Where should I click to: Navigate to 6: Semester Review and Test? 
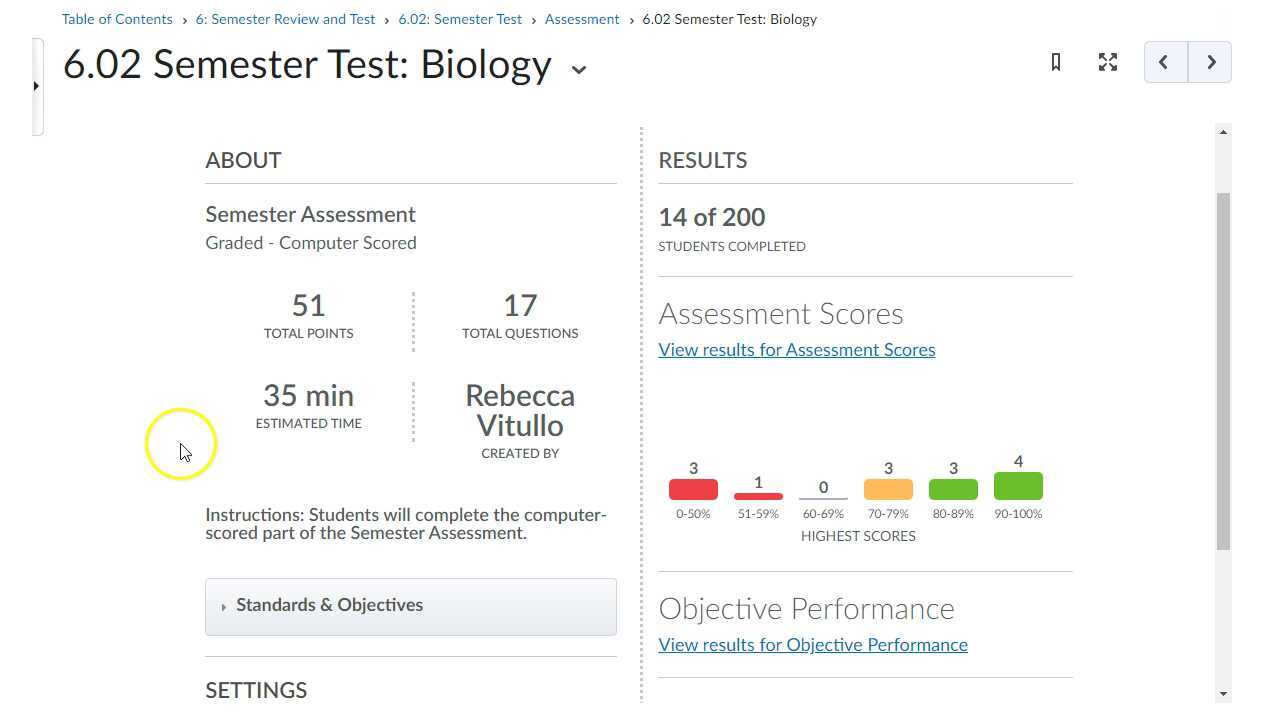[285, 19]
